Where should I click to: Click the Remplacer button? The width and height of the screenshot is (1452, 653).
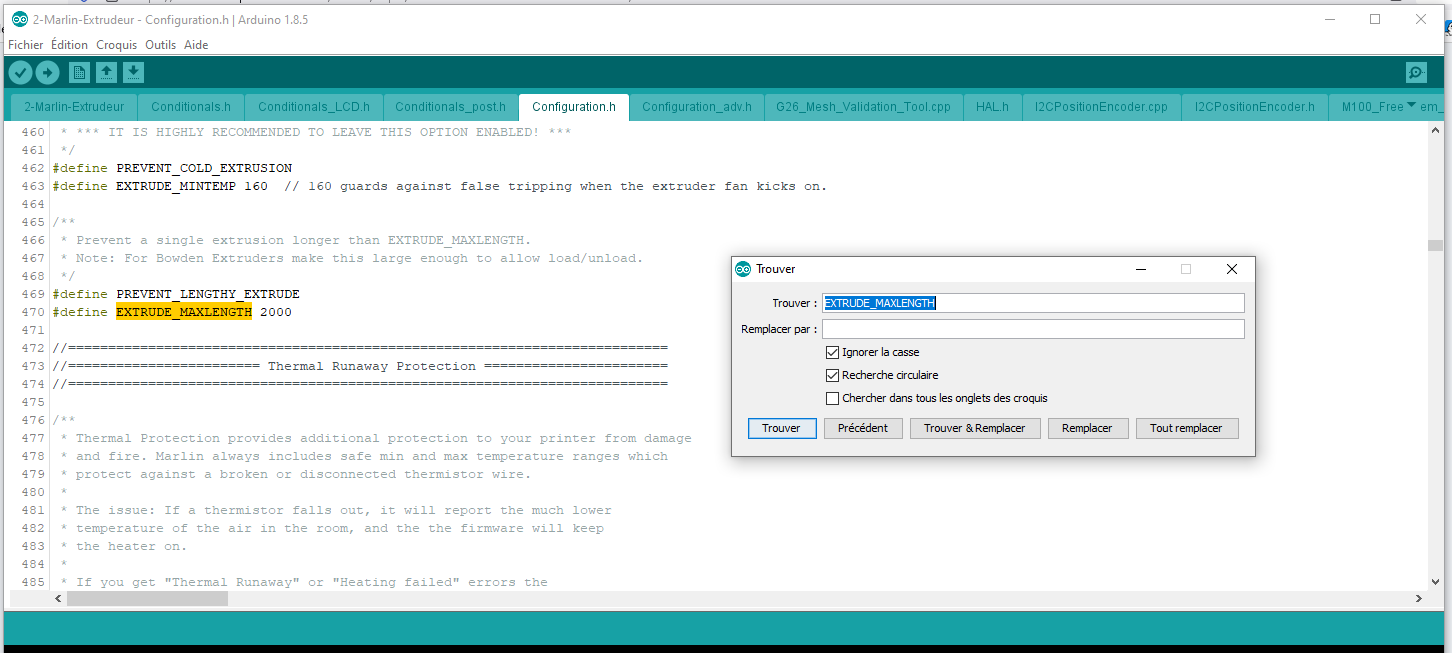1087,428
